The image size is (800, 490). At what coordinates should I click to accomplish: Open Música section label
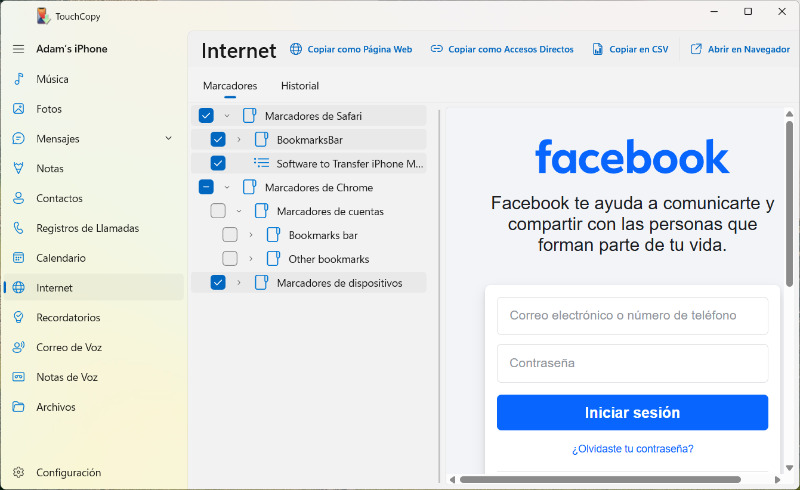click(52, 79)
